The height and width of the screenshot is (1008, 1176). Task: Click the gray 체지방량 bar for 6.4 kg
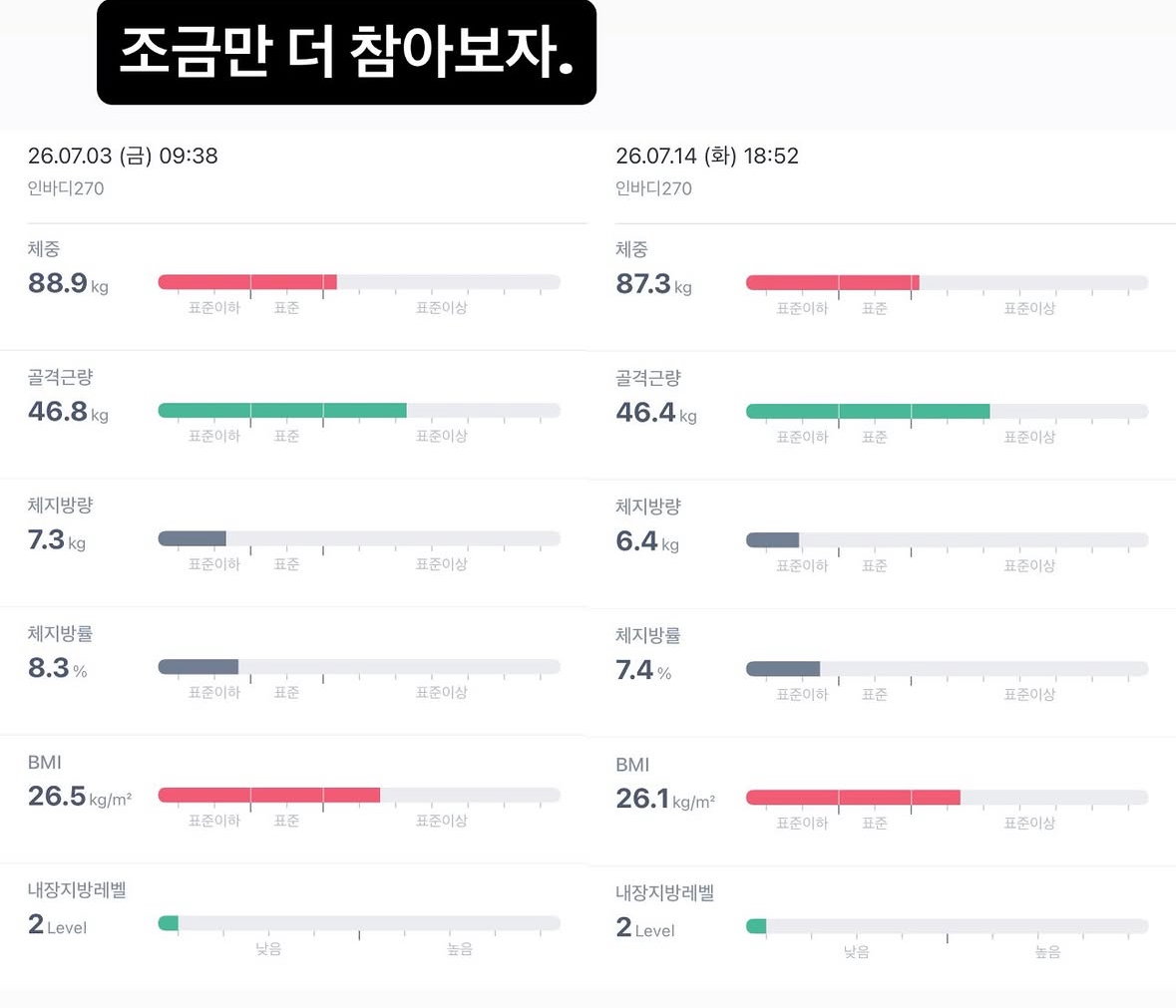(772, 539)
